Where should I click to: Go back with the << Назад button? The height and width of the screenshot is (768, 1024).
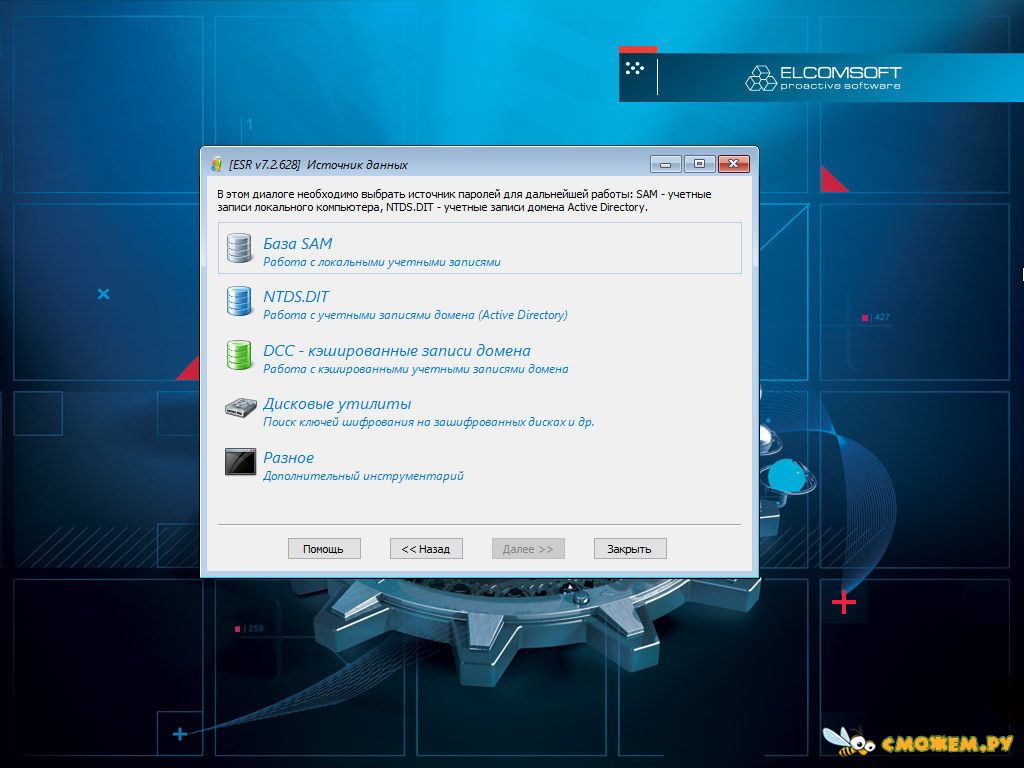click(x=426, y=549)
